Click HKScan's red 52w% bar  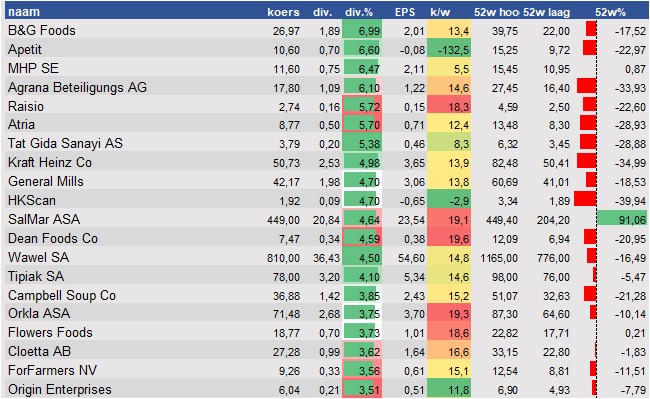click(x=585, y=199)
